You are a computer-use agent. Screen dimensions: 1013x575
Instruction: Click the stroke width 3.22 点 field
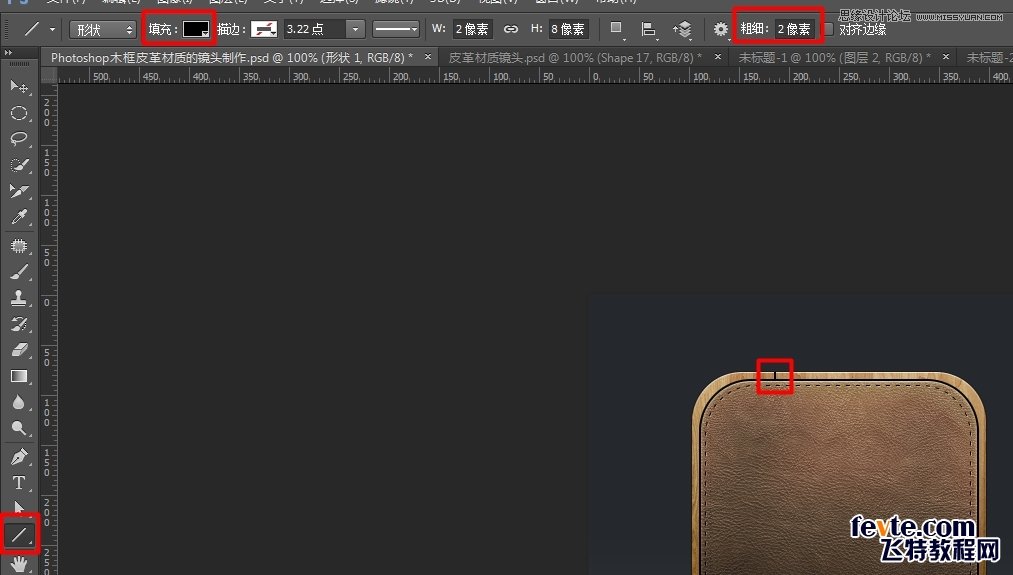coord(315,29)
